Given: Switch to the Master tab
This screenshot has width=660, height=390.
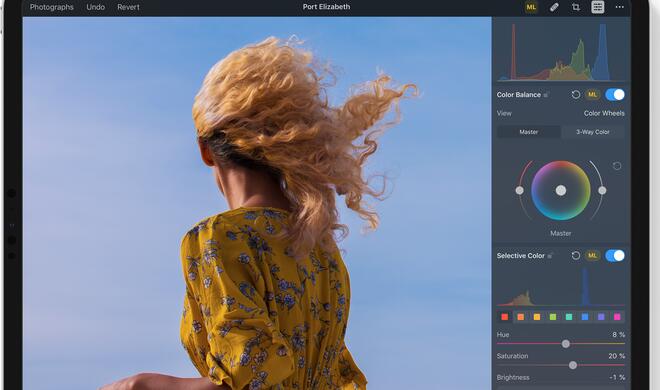Looking at the screenshot, I should click(x=529, y=132).
